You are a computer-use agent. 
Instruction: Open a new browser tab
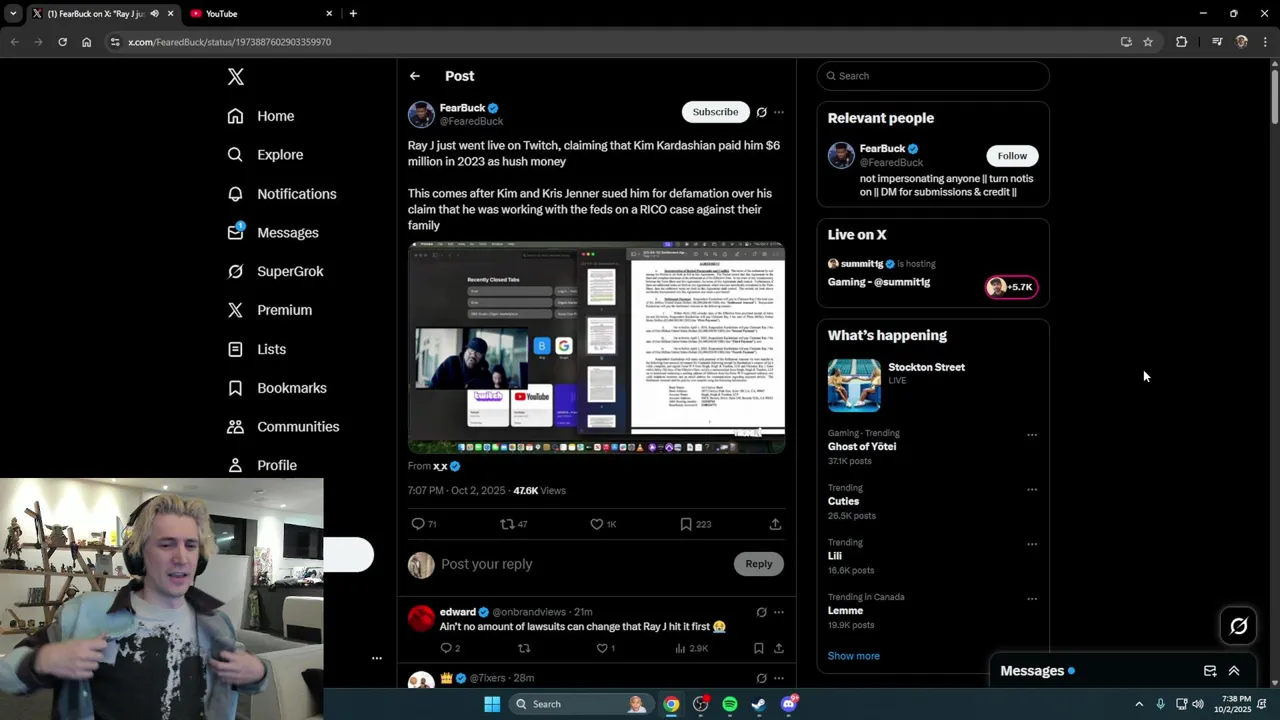pos(353,14)
